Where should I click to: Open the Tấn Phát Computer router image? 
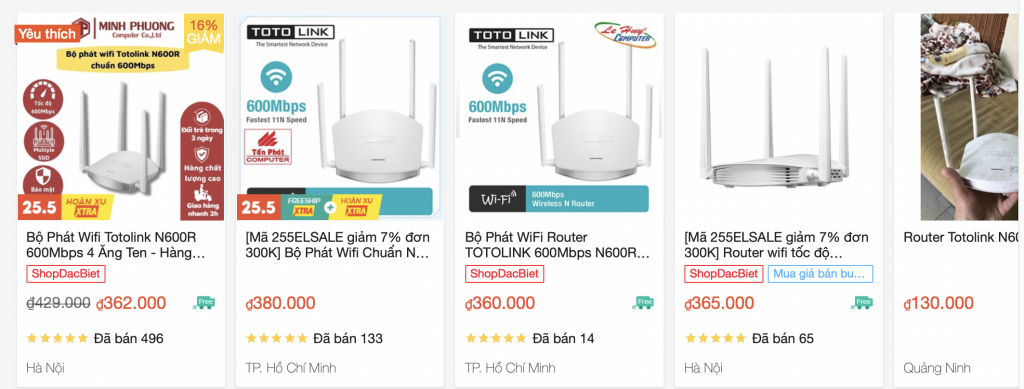click(x=340, y=117)
